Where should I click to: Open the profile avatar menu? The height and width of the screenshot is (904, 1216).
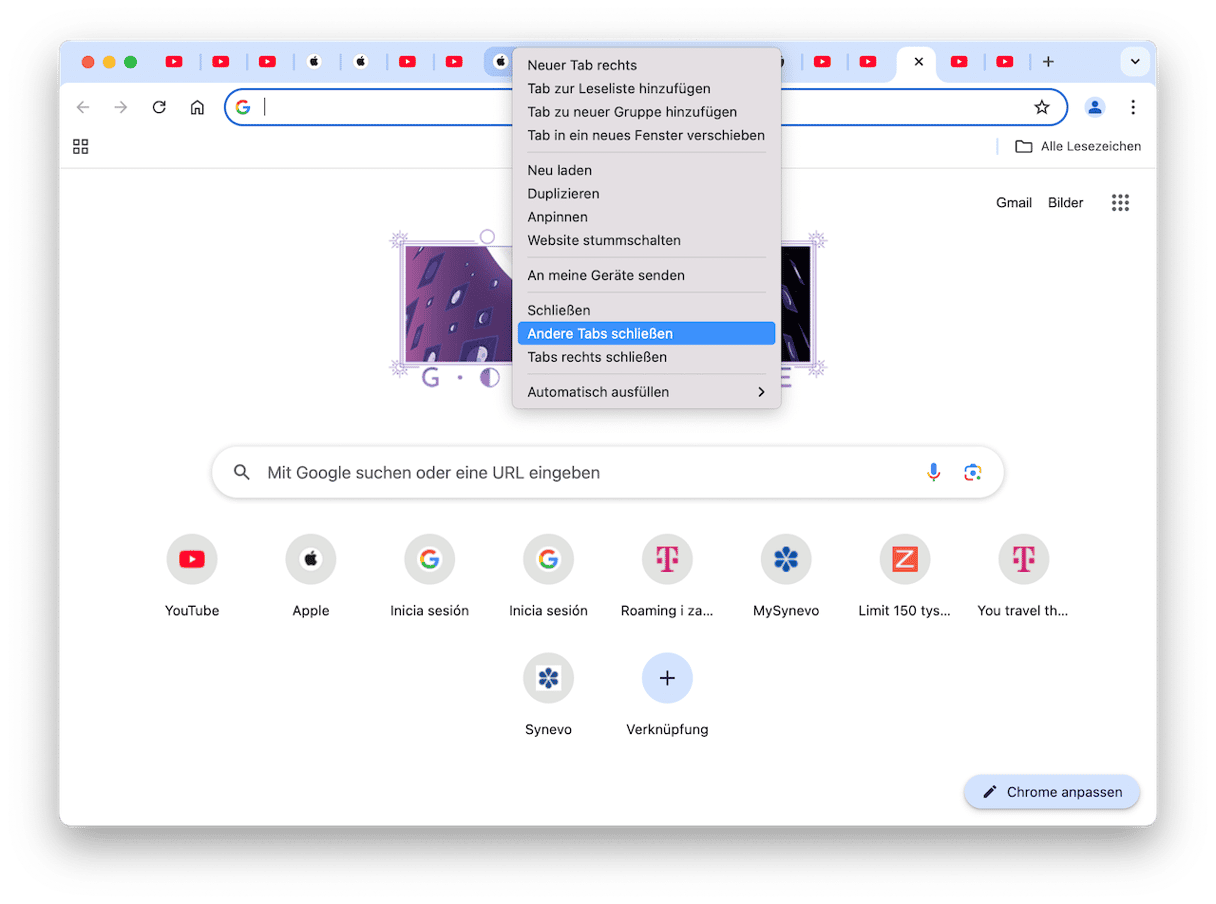point(1095,107)
